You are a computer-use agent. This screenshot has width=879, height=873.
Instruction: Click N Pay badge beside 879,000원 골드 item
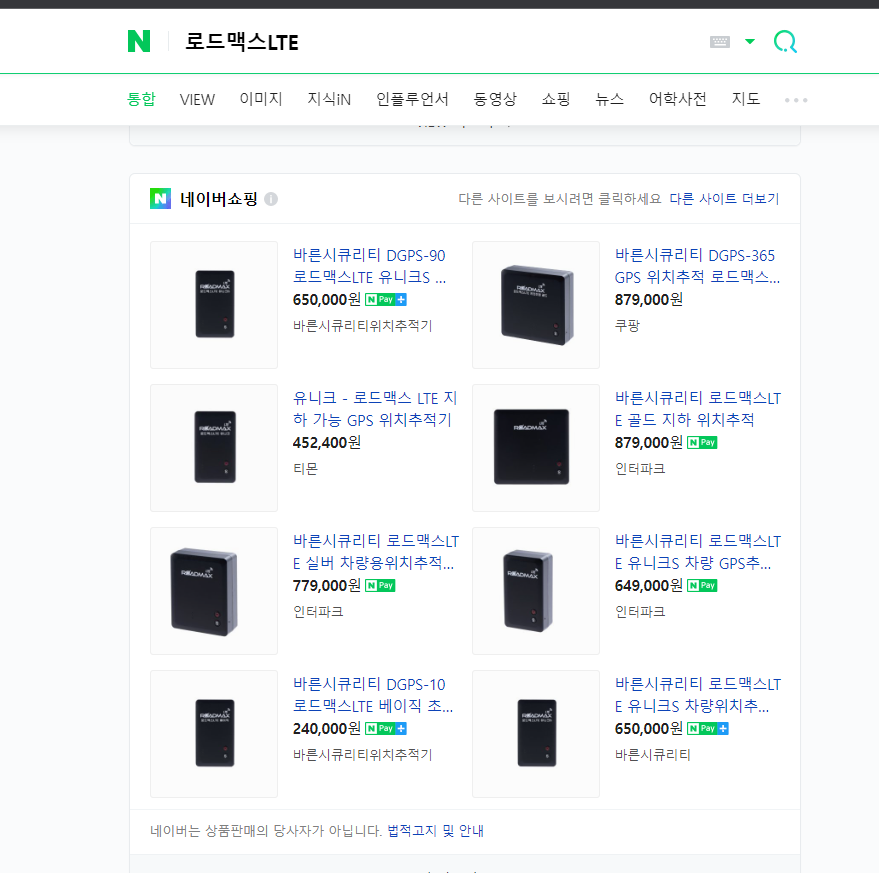[702, 442]
